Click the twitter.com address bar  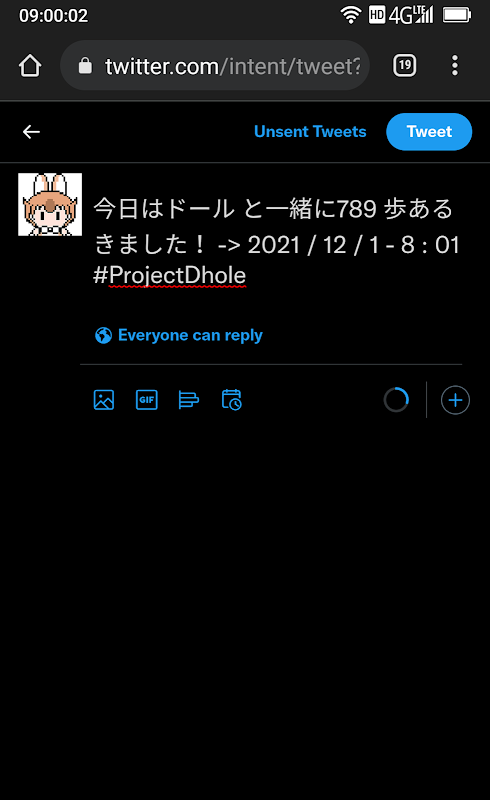[215, 66]
